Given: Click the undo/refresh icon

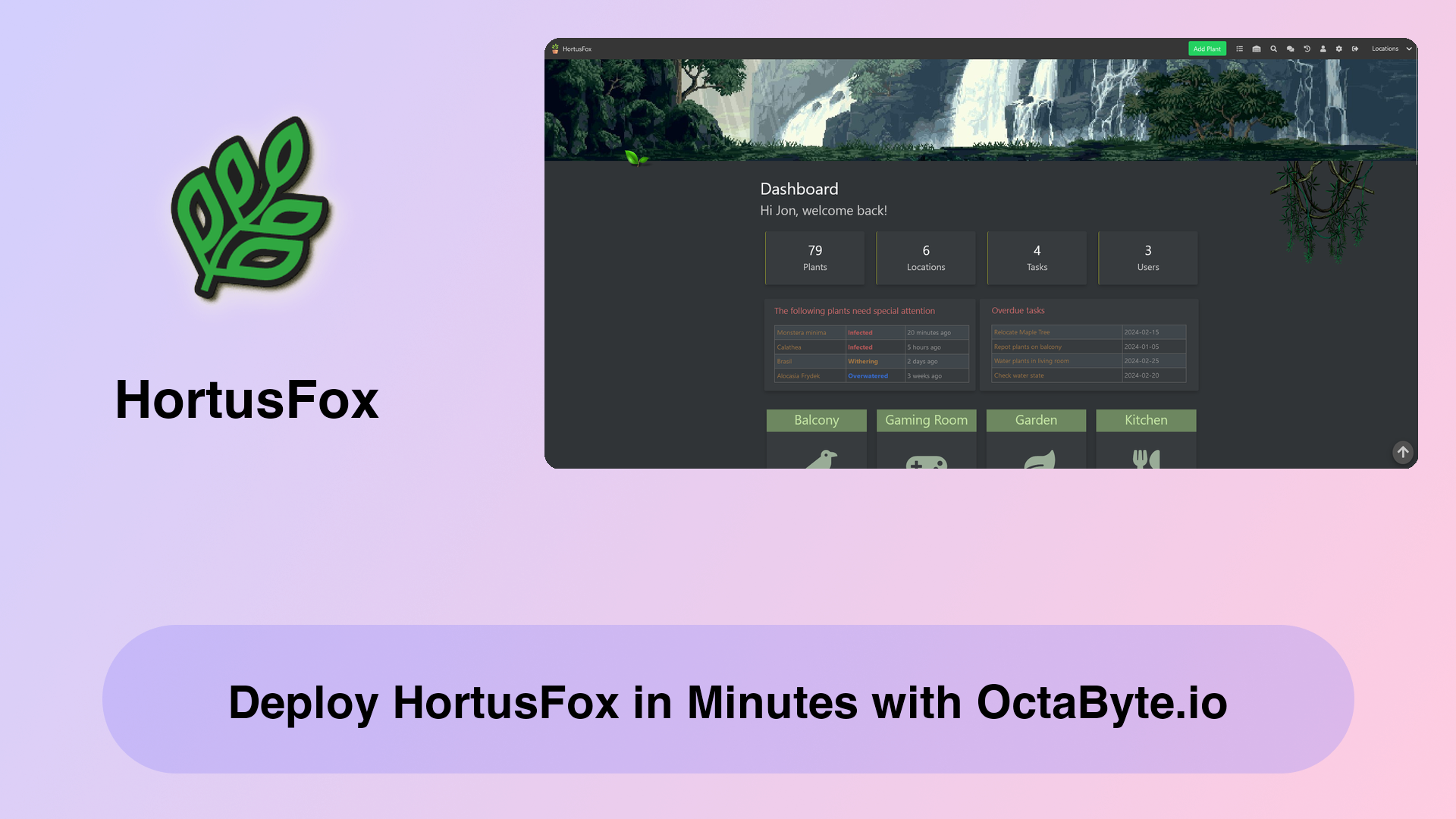Looking at the screenshot, I should pyautogui.click(x=1307, y=48).
